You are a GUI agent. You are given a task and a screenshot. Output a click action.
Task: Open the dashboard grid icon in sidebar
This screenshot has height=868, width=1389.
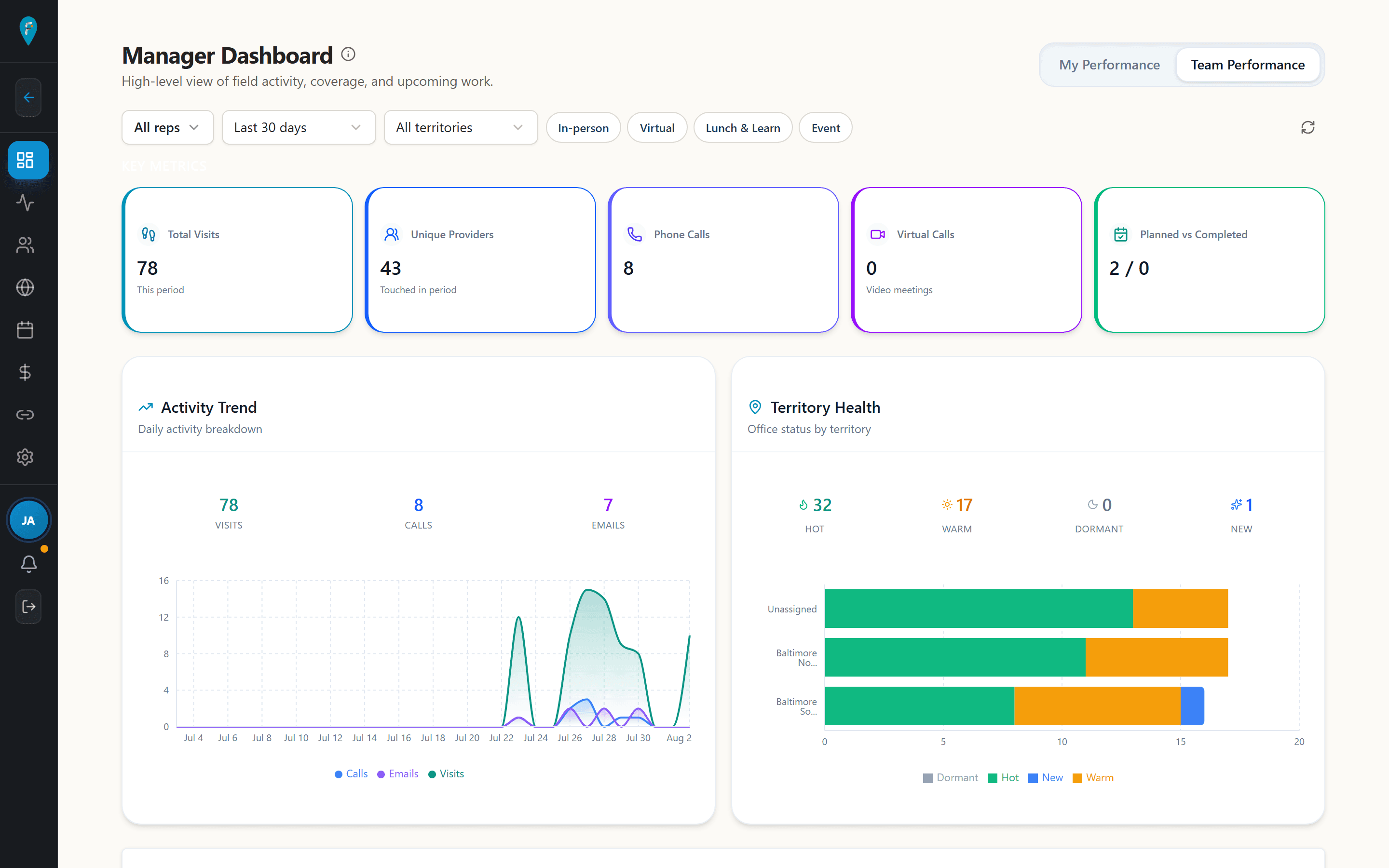[x=28, y=160]
